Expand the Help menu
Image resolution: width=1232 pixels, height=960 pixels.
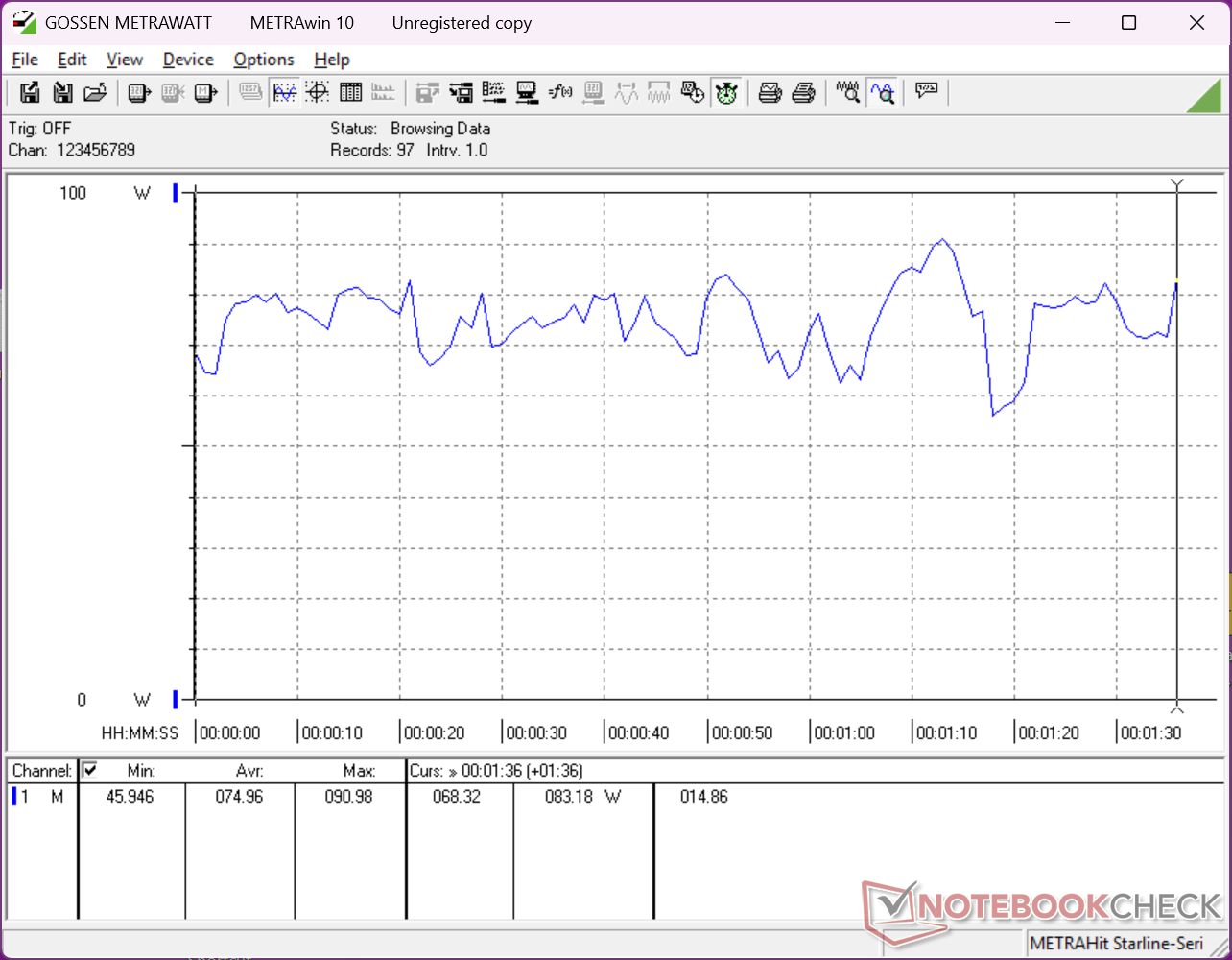coord(332,60)
